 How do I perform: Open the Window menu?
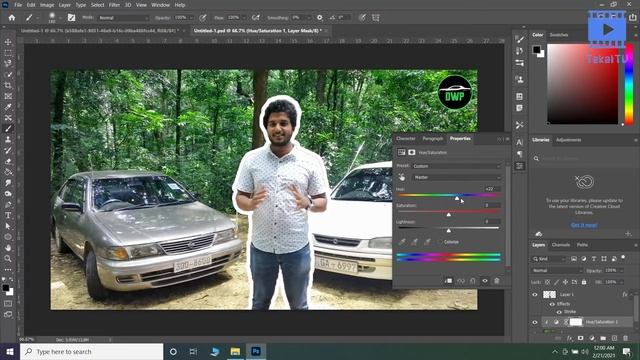pos(160,5)
